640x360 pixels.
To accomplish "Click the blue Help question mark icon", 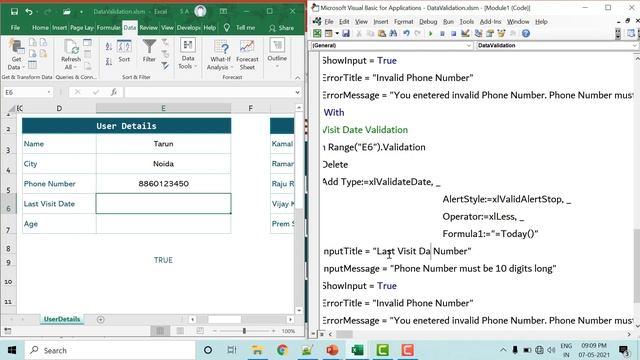I will click(x=526, y=33).
